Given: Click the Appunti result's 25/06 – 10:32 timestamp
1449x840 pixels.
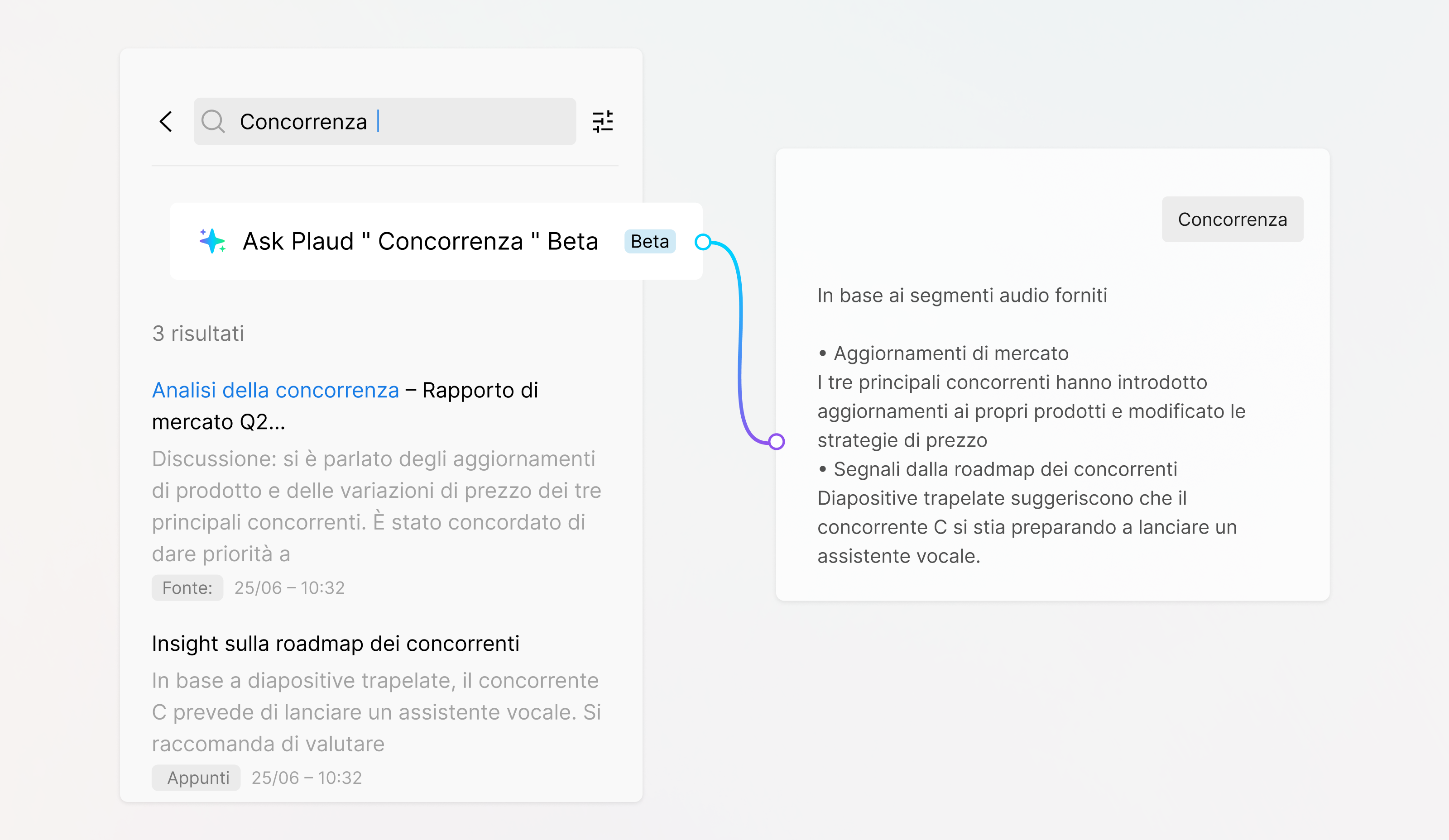Looking at the screenshot, I should 307,778.
